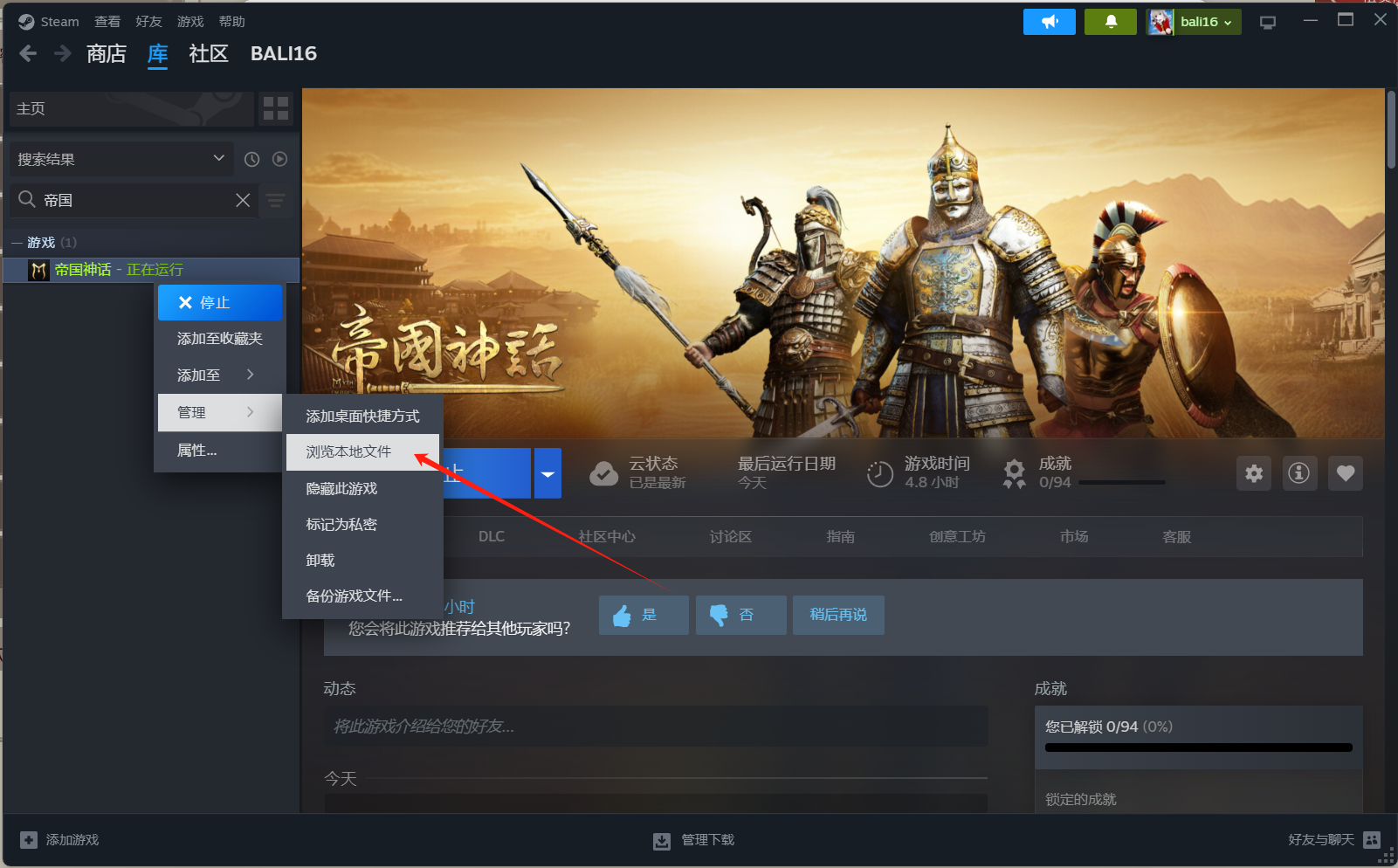Add game to favorites heart button

tap(1345, 473)
